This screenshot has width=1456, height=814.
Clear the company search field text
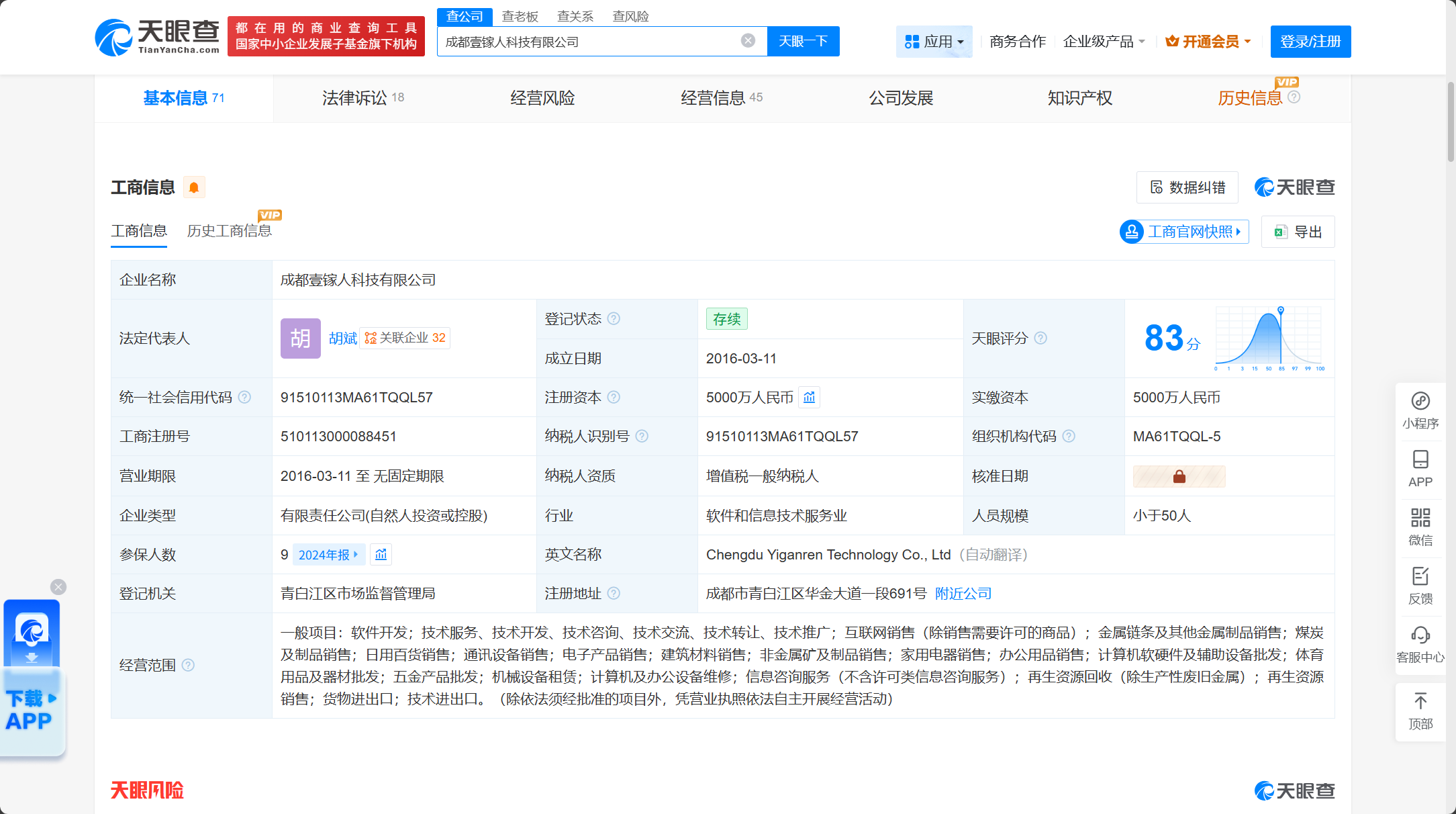[x=748, y=41]
